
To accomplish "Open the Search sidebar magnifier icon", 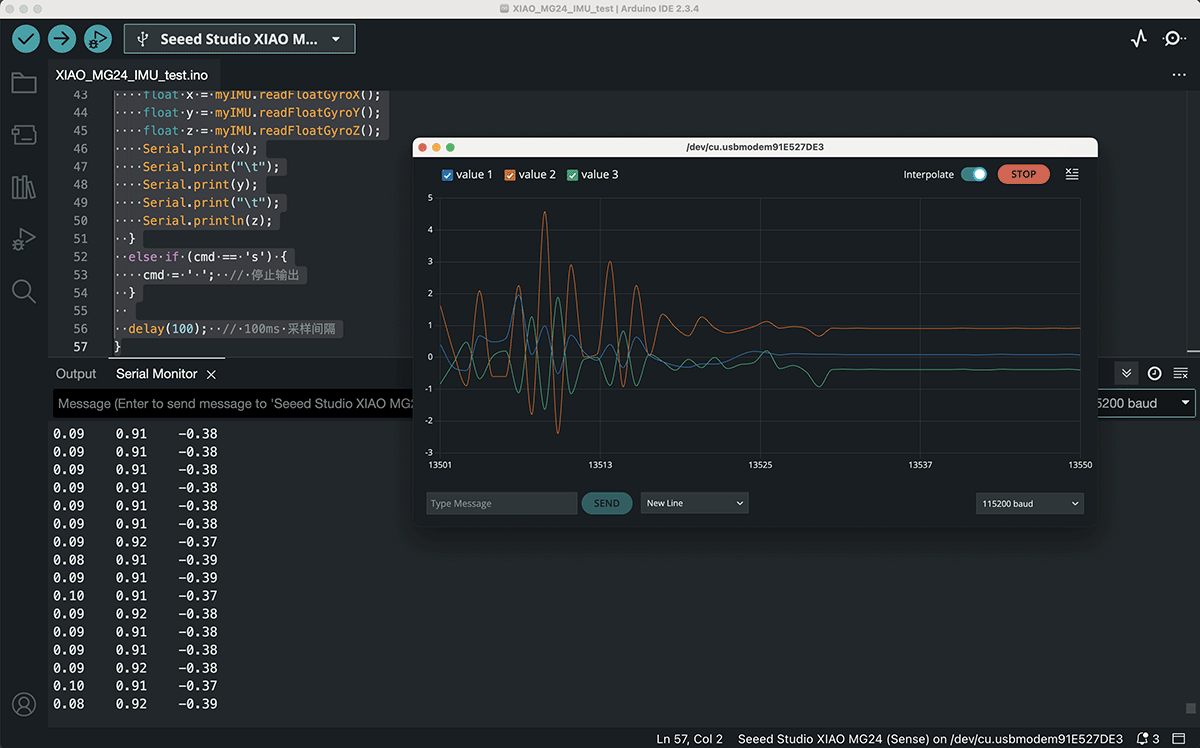I will [24, 291].
